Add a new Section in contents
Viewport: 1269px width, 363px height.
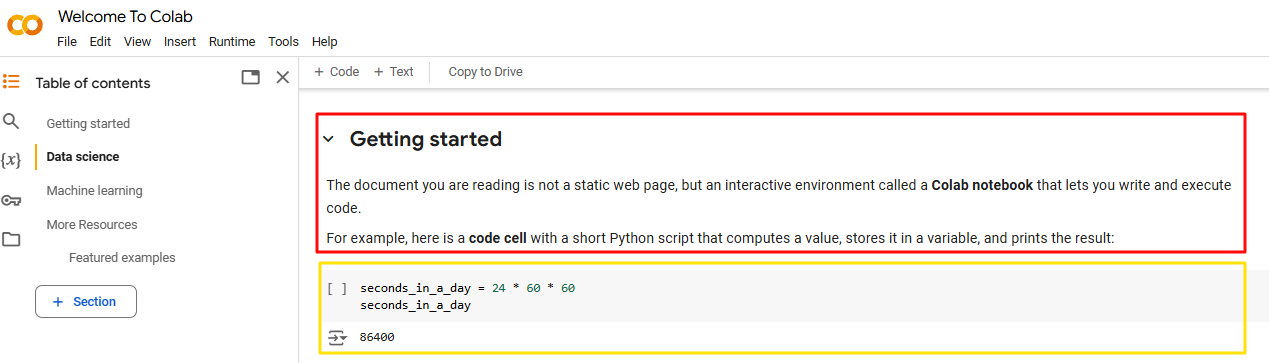point(86,301)
